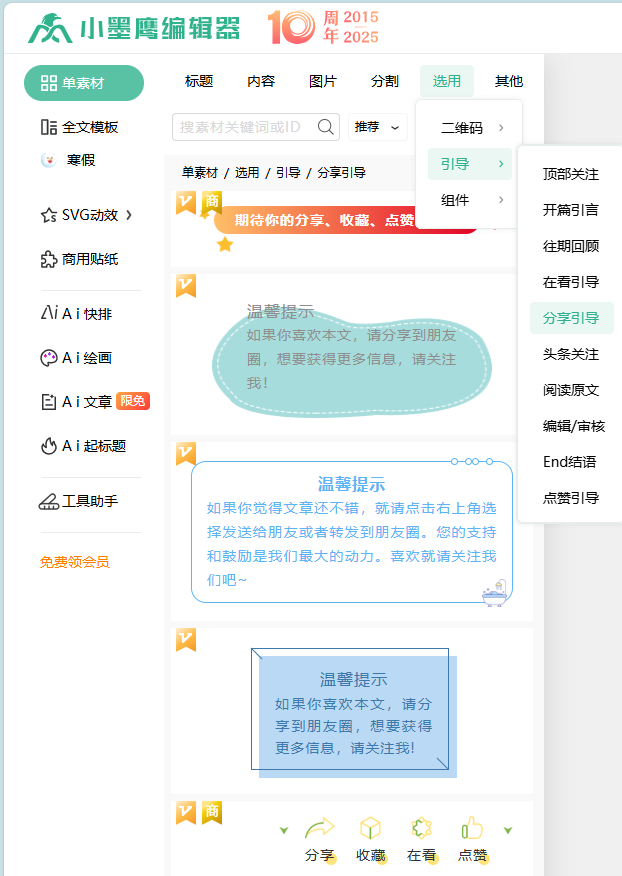Click the Ai快排 icon
The image size is (622, 876).
click(x=49, y=313)
